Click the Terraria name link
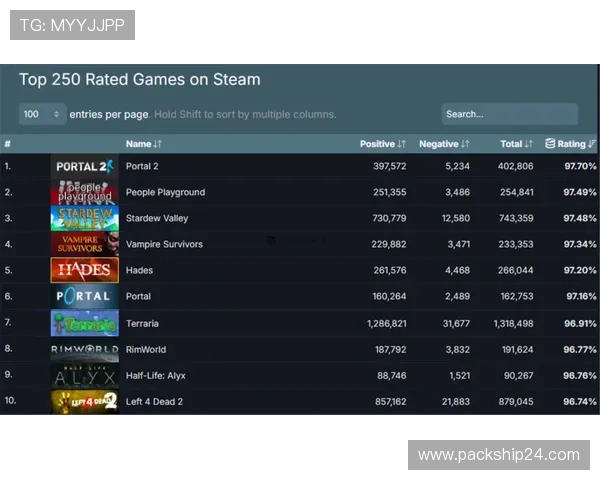This screenshot has height=480, width=600. (x=142, y=323)
